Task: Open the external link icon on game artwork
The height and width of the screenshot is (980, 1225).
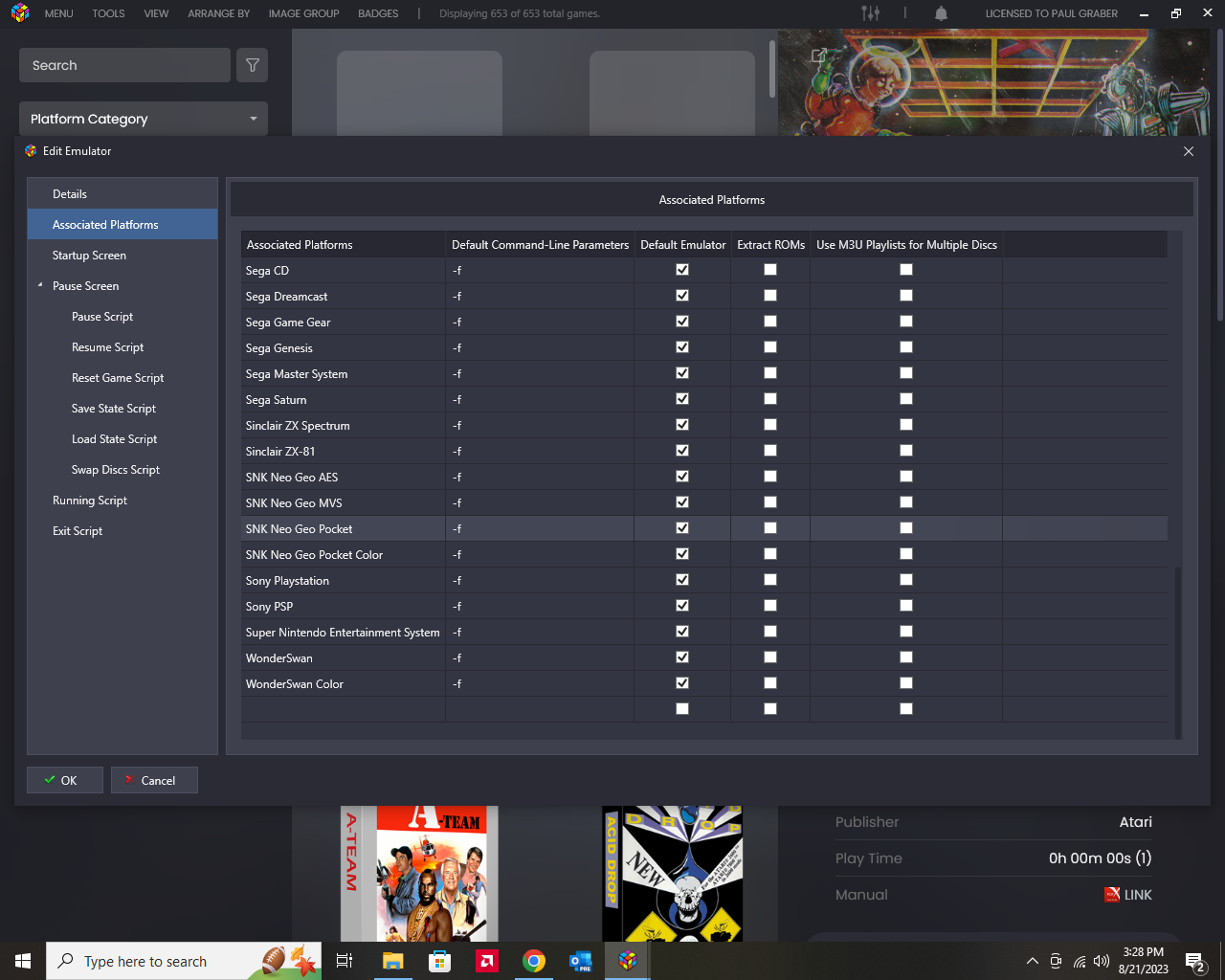Action: pos(818,56)
